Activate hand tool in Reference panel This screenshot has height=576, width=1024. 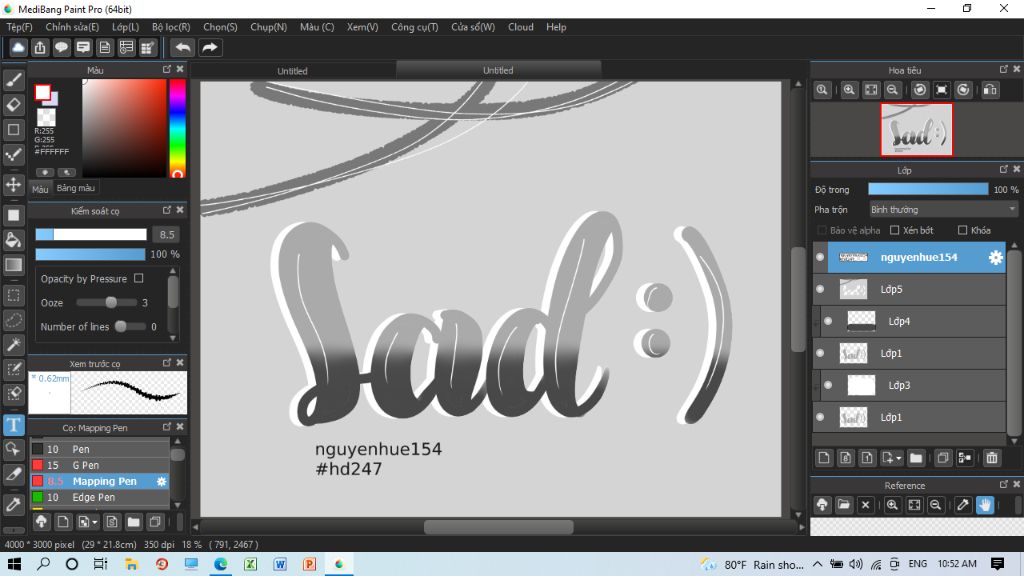[985, 504]
